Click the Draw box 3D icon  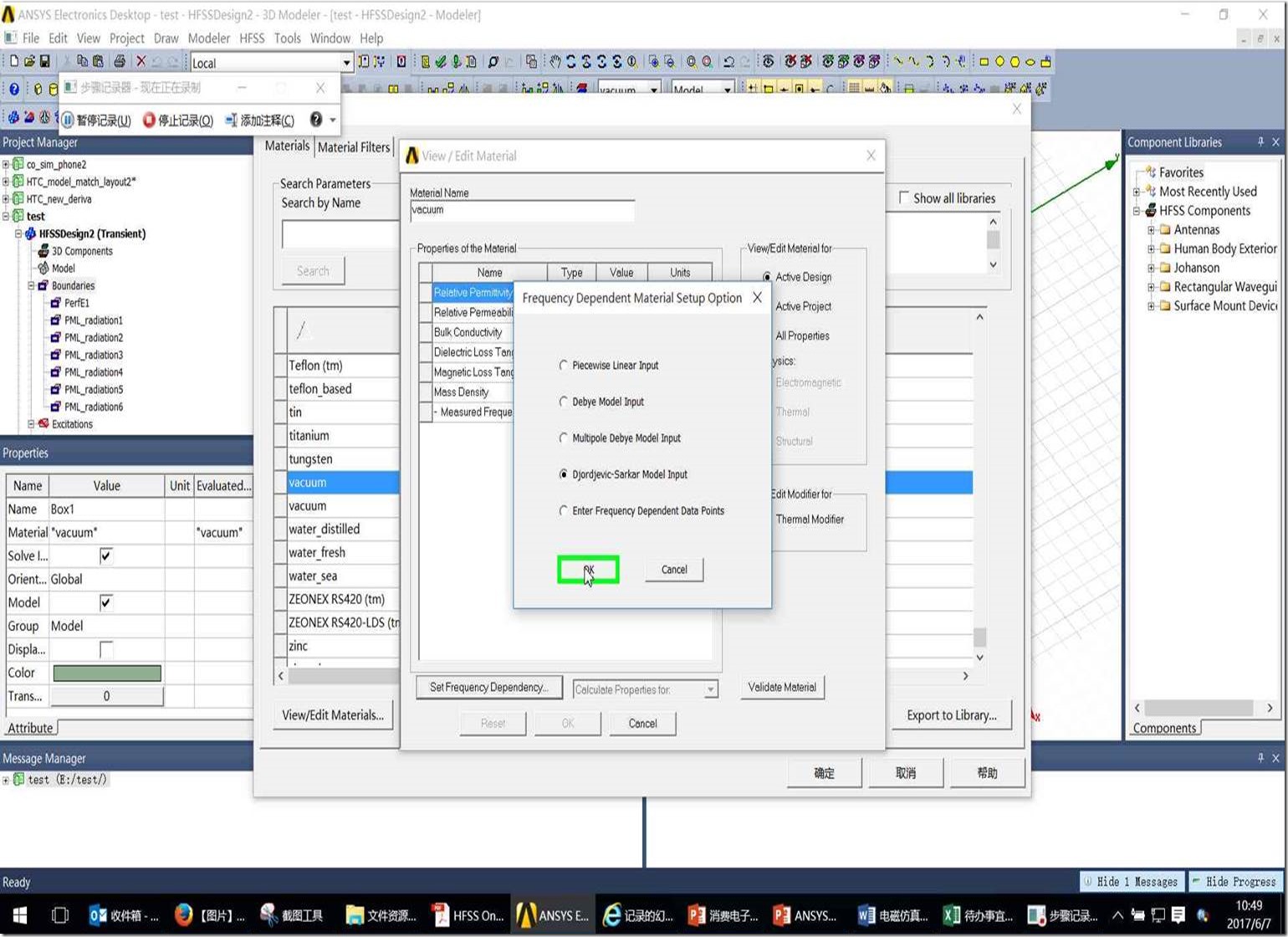coord(38,89)
